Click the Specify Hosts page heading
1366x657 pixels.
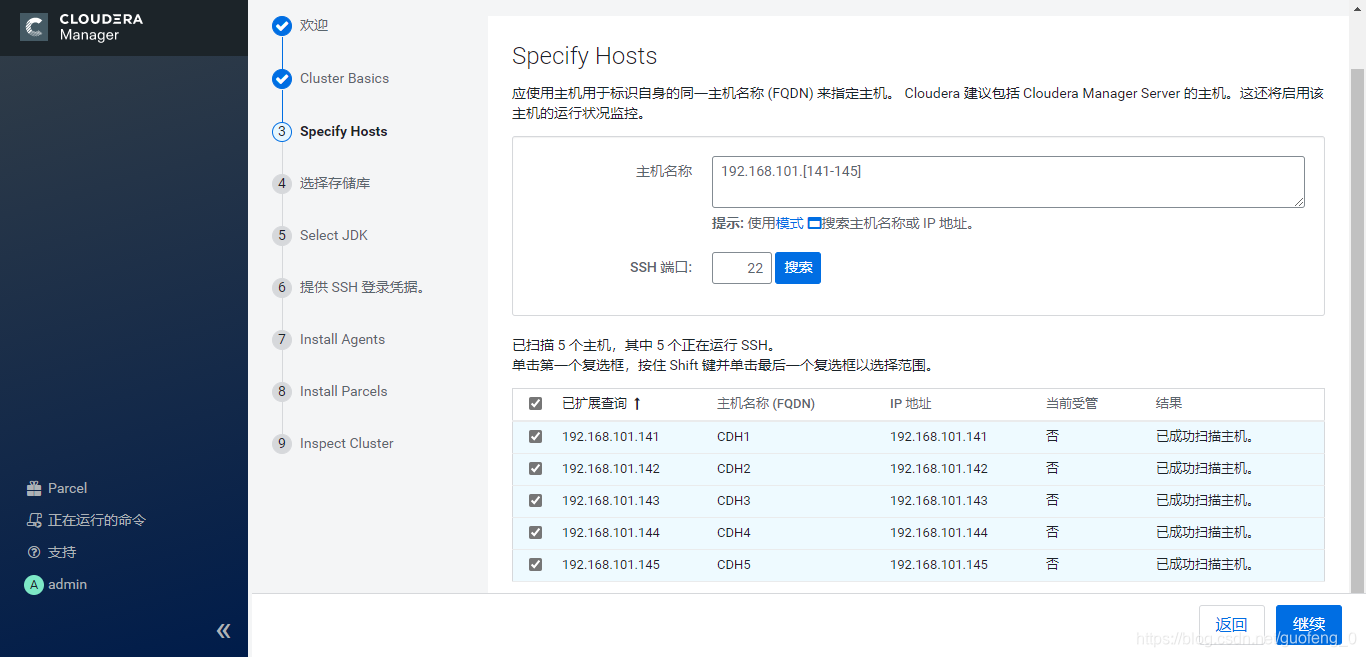pyautogui.click(x=585, y=56)
